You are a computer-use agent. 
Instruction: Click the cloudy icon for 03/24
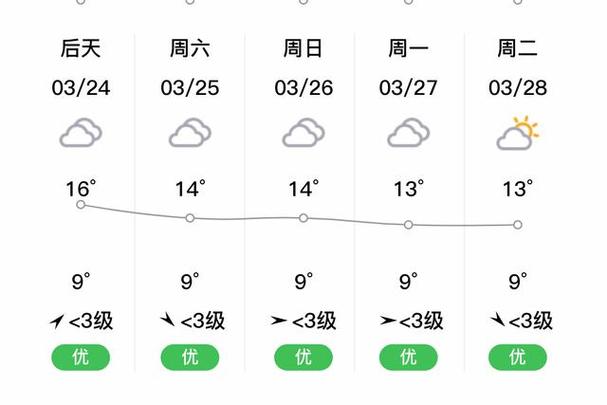pos(81,133)
